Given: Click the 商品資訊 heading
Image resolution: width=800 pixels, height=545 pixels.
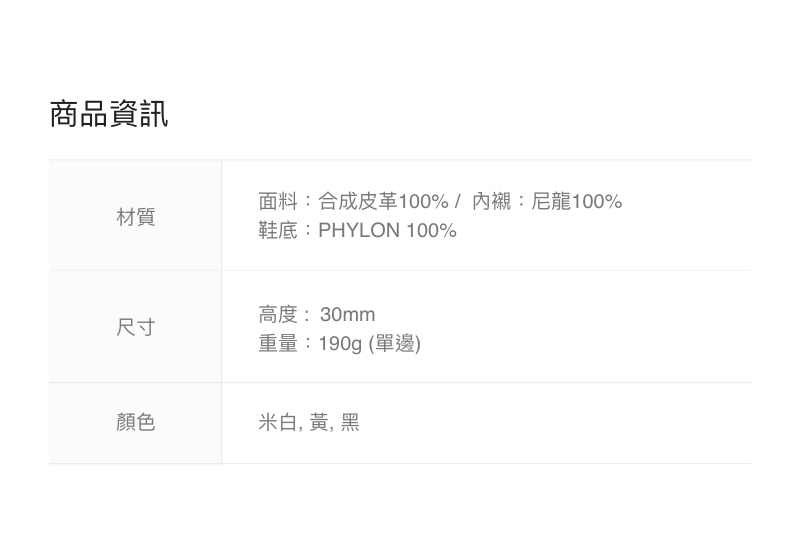Looking at the screenshot, I should pos(109,114).
